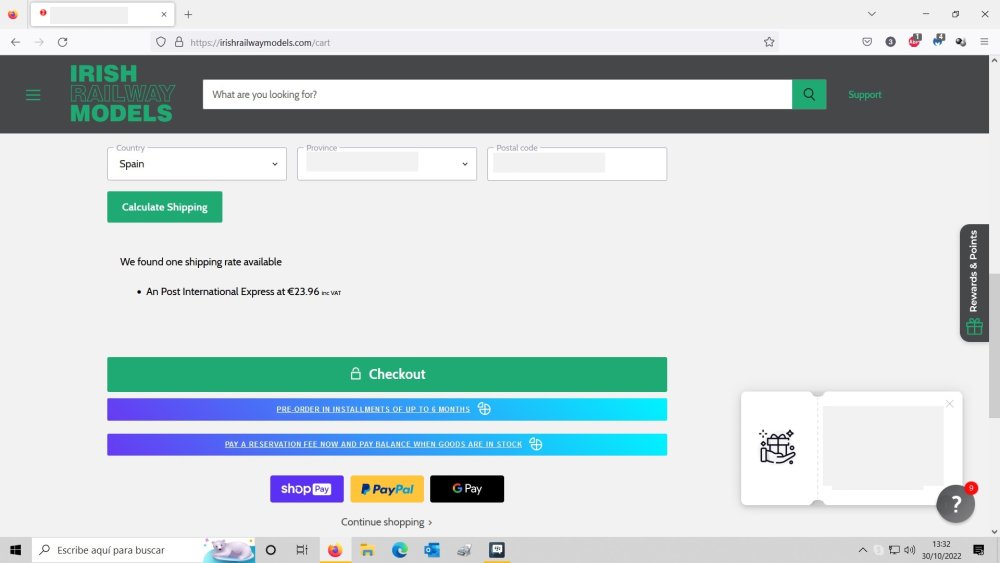Open a new browser tab
Viewport: 1000px width, 563px height.
coord(188,14)
